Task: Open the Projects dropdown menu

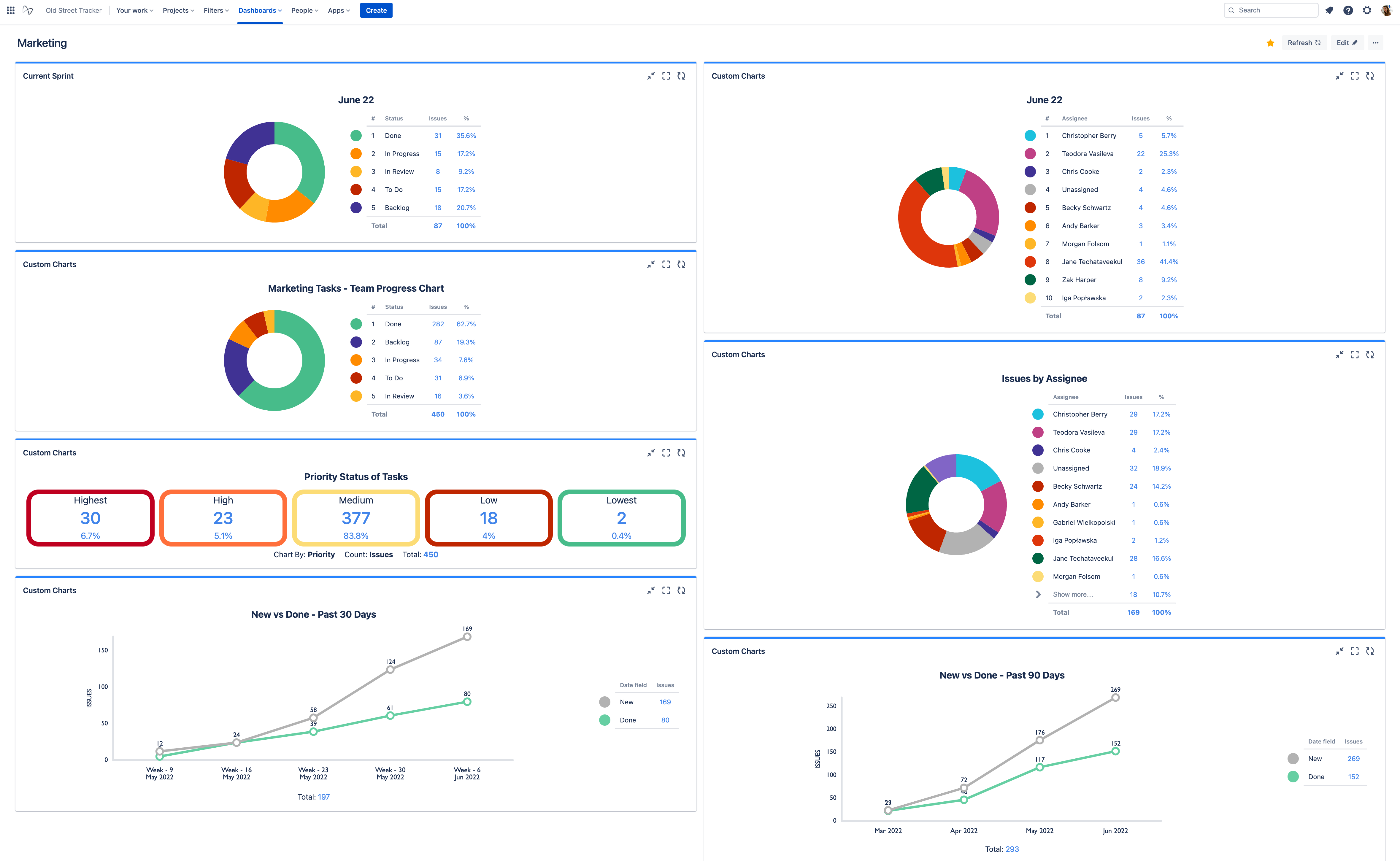Action: point(178,10)
